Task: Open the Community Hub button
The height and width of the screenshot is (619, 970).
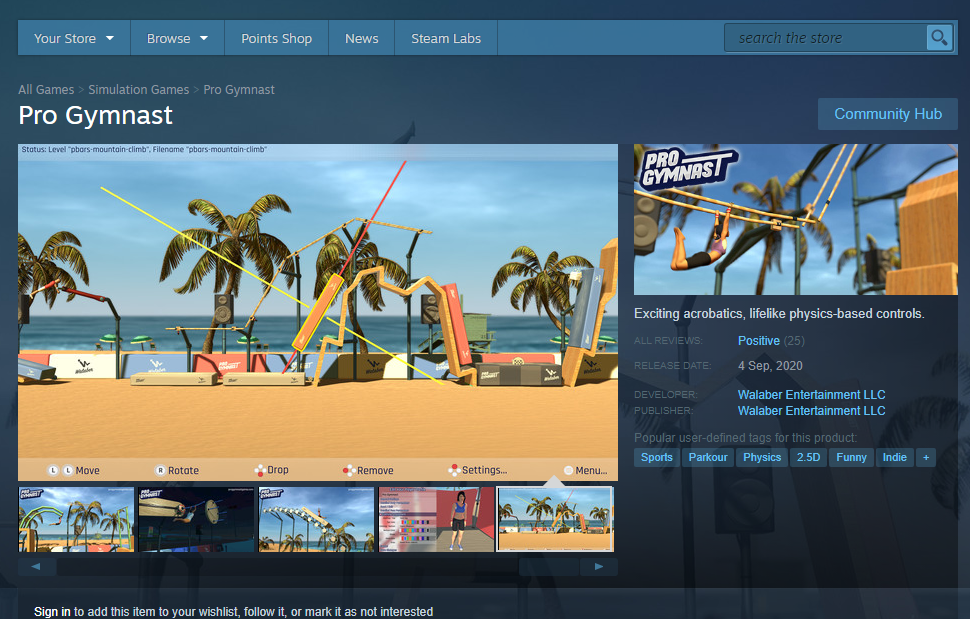Action: (x=888, y=114)
